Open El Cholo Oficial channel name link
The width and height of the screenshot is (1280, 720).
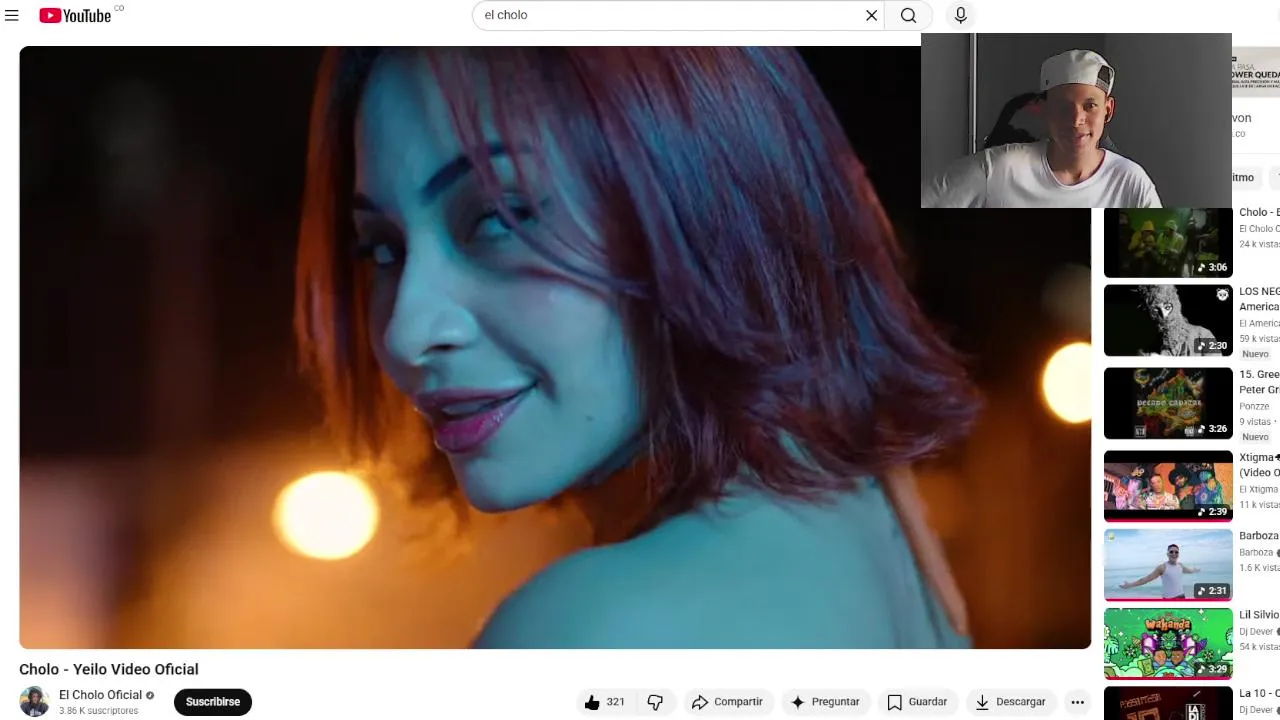point(100,695)
